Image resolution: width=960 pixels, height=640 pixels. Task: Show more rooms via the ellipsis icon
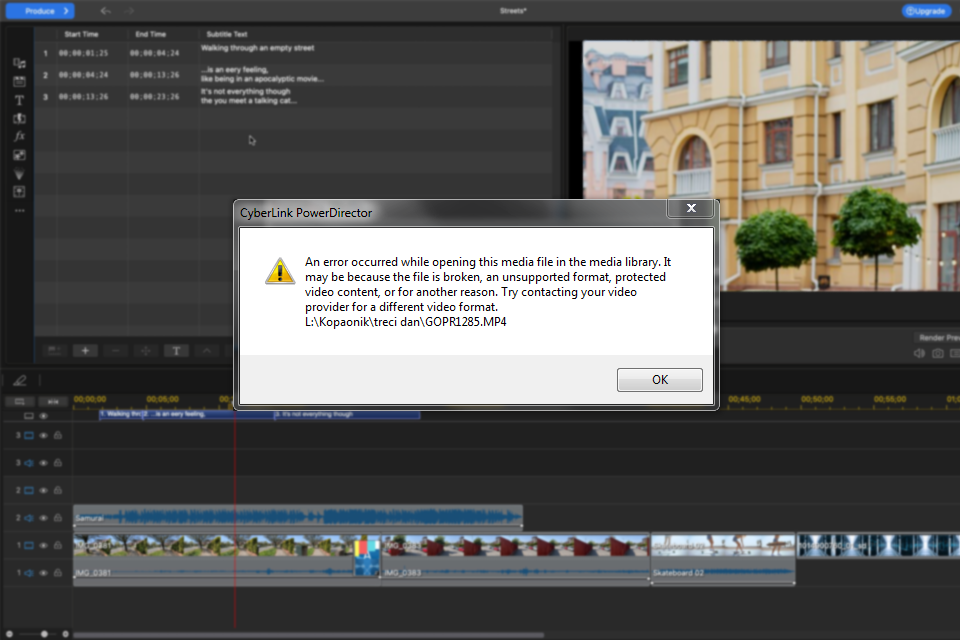coord(20,211)
